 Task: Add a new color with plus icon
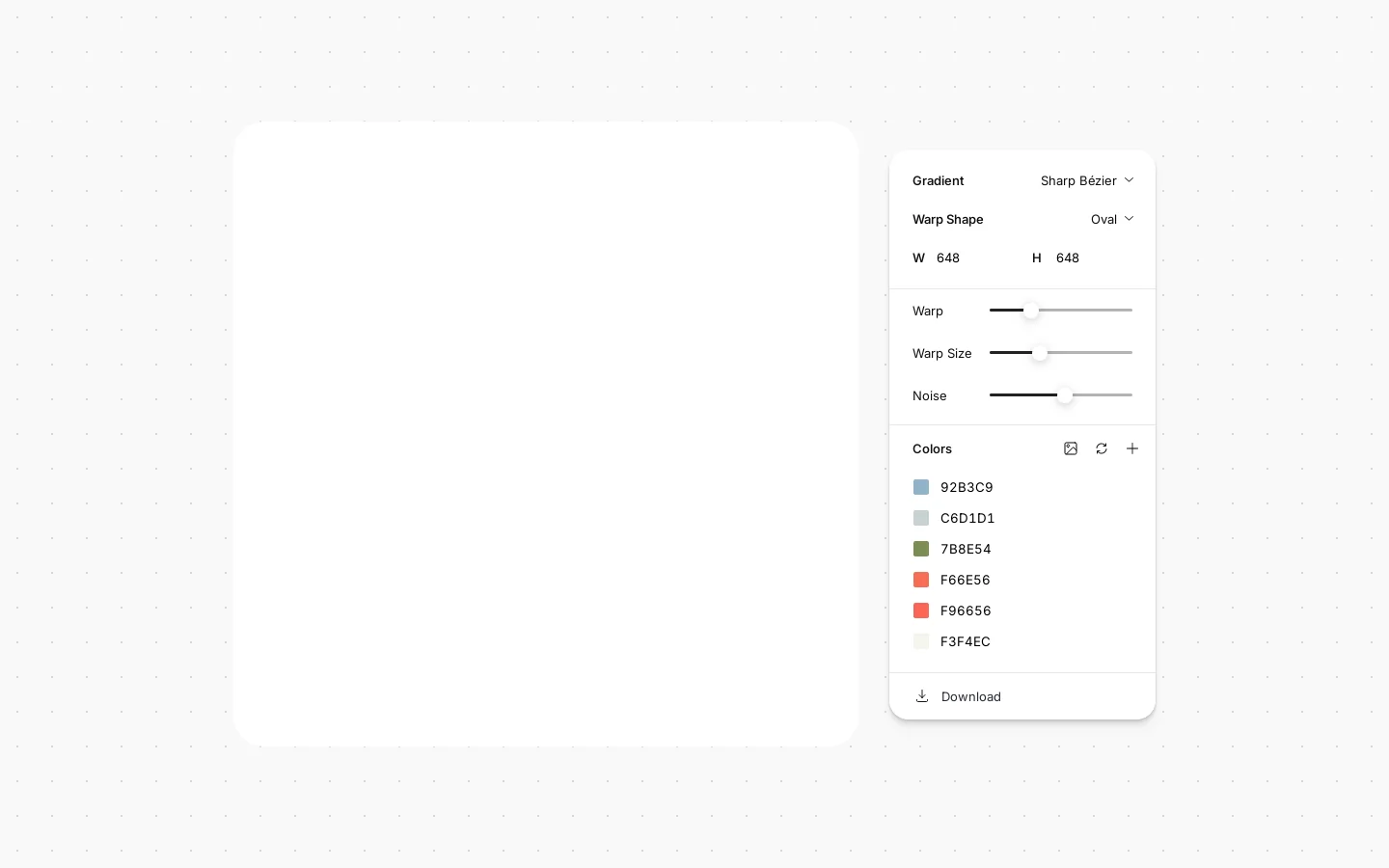[x=1132, y=448]
